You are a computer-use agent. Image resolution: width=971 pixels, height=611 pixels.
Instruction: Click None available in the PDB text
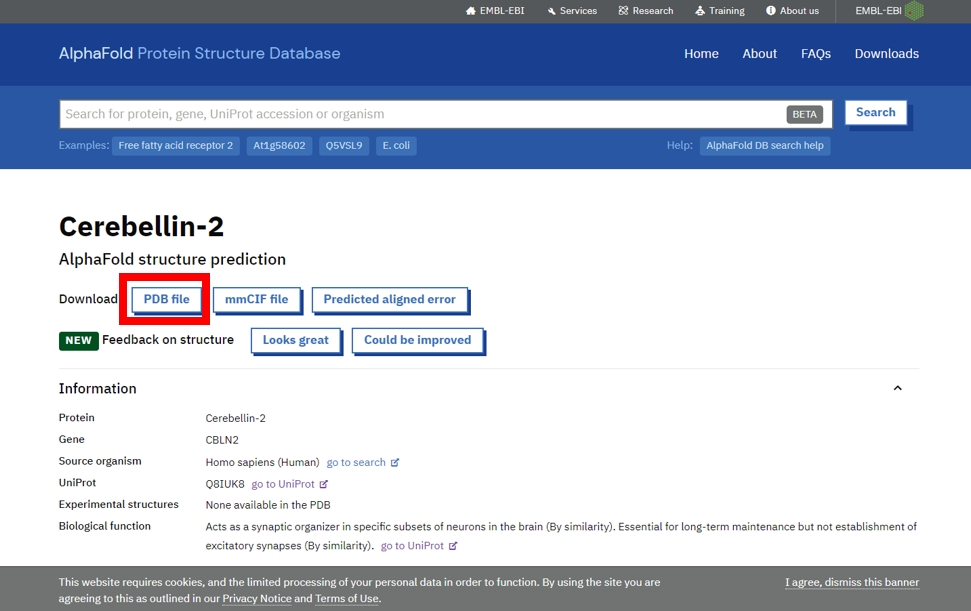point(268,505)
